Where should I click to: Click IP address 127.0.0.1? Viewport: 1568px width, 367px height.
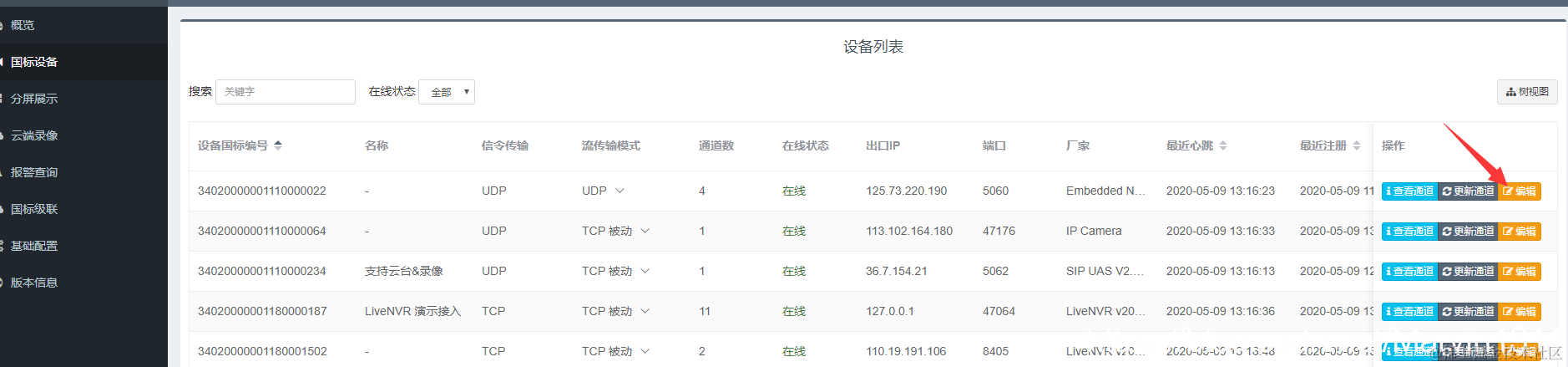pos(890,311)
